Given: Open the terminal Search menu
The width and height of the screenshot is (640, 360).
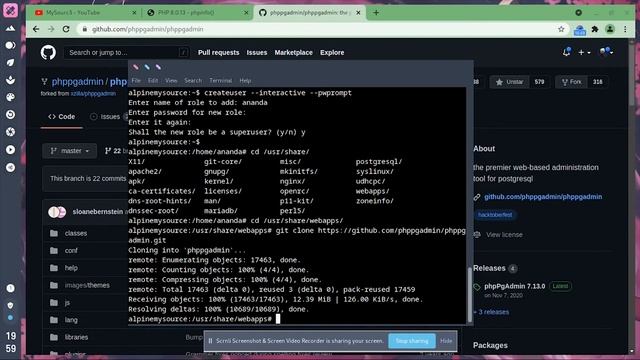Looking at the screenshot, I should coord(193,80).
